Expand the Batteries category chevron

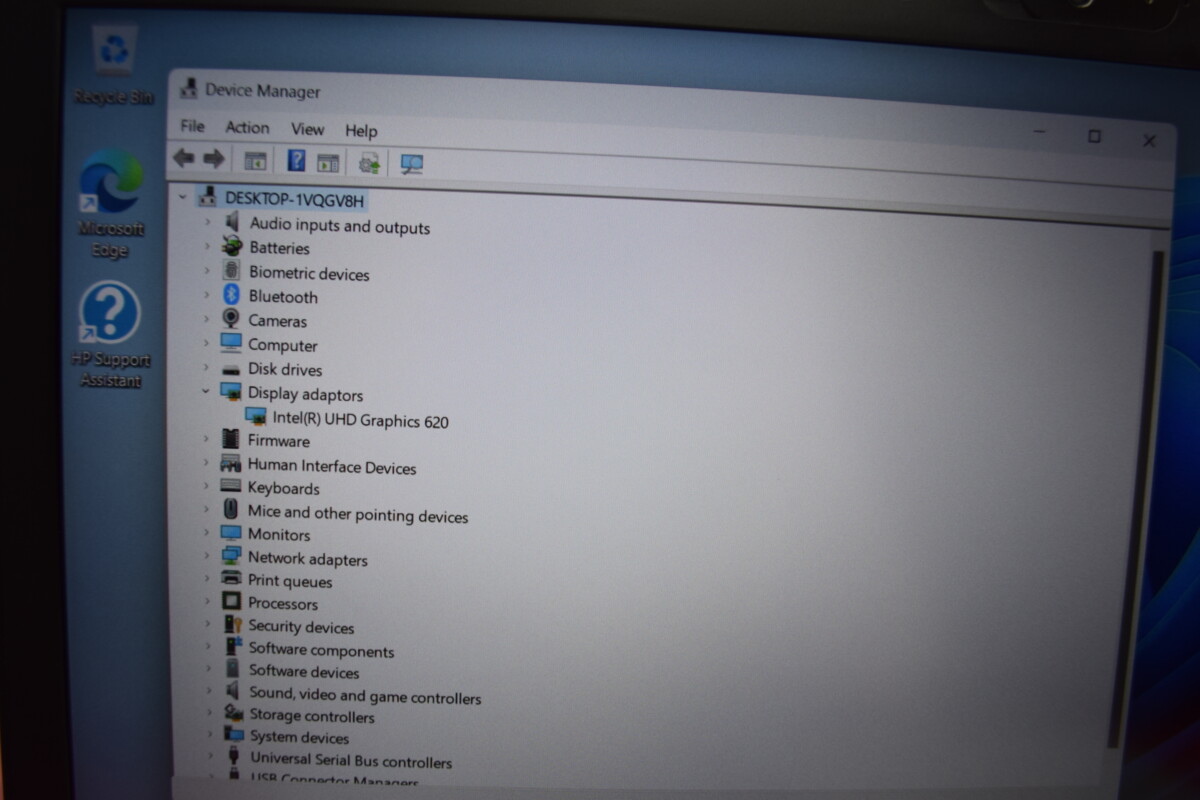coord(208,246)
